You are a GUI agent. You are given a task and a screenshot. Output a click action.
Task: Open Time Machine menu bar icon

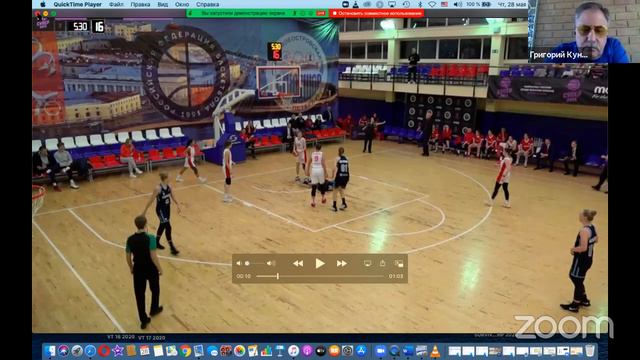coord(406,4)
